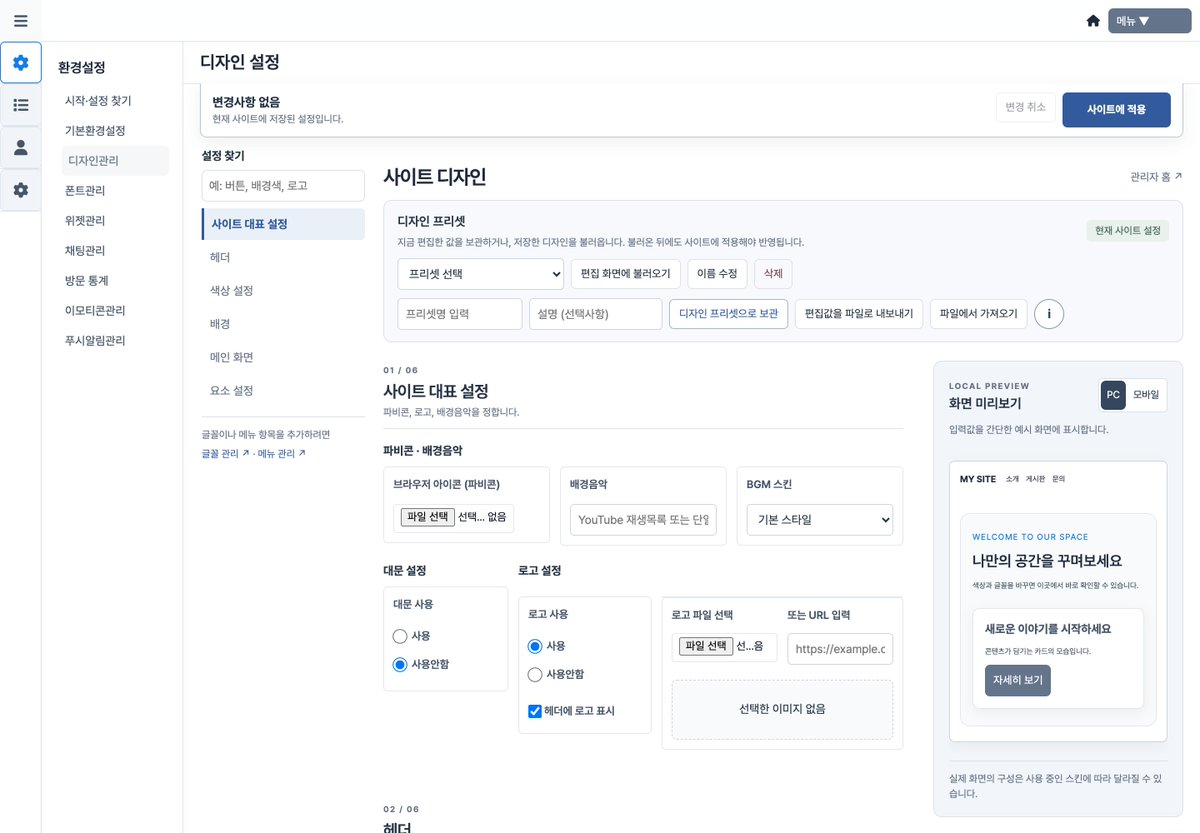1200x833 pixels.
Task: Click 파일 선택 for 로고 파일
Action: 706,646
